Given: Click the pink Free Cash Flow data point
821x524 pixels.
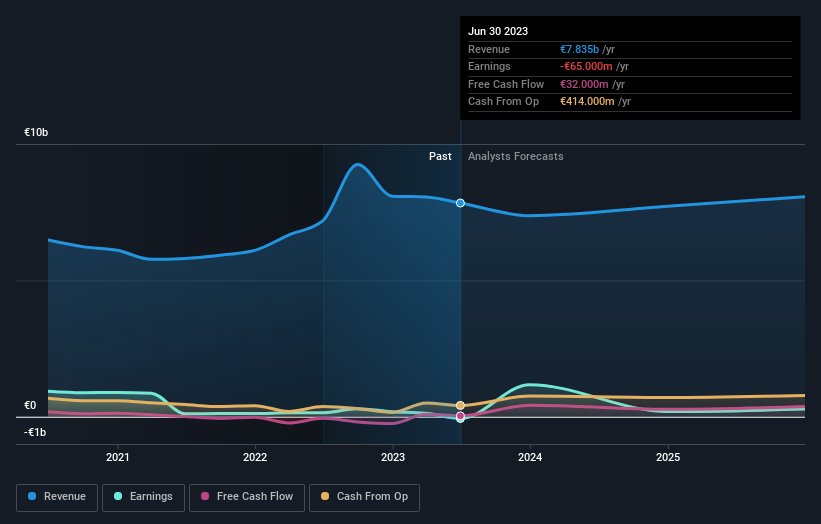Looking at the screenshot, I should point(460,416).
